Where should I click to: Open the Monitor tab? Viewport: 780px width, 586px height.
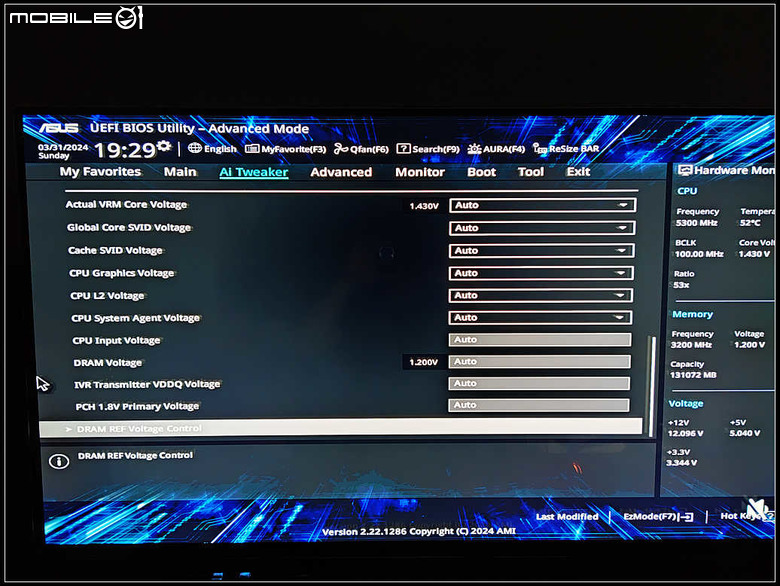[420, 172]
